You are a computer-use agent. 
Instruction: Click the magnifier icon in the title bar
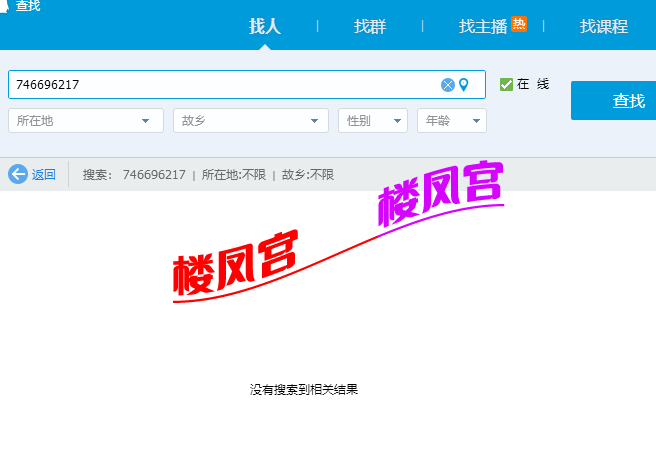point(6,6)
